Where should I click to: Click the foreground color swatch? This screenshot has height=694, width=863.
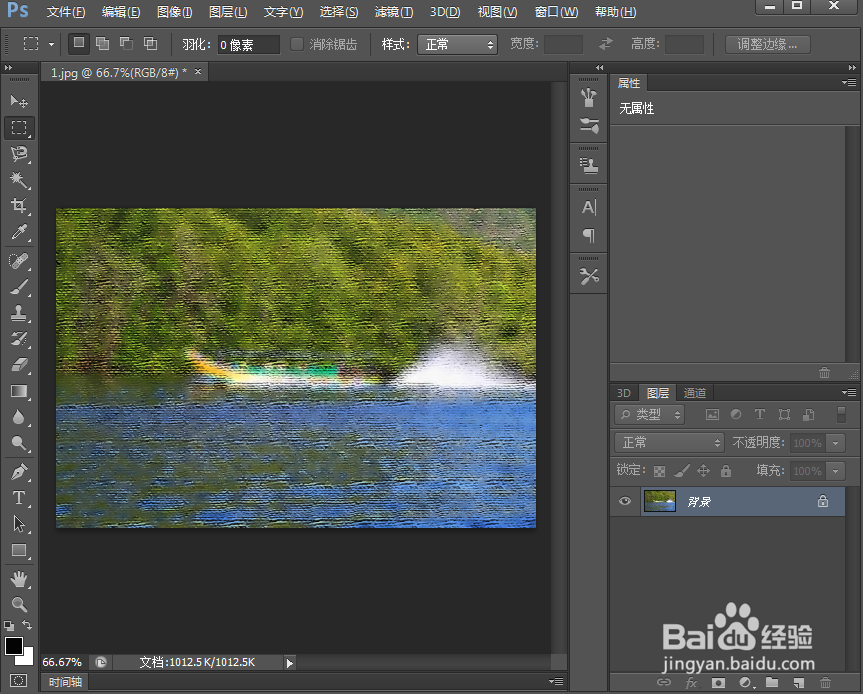pos(13,646)
